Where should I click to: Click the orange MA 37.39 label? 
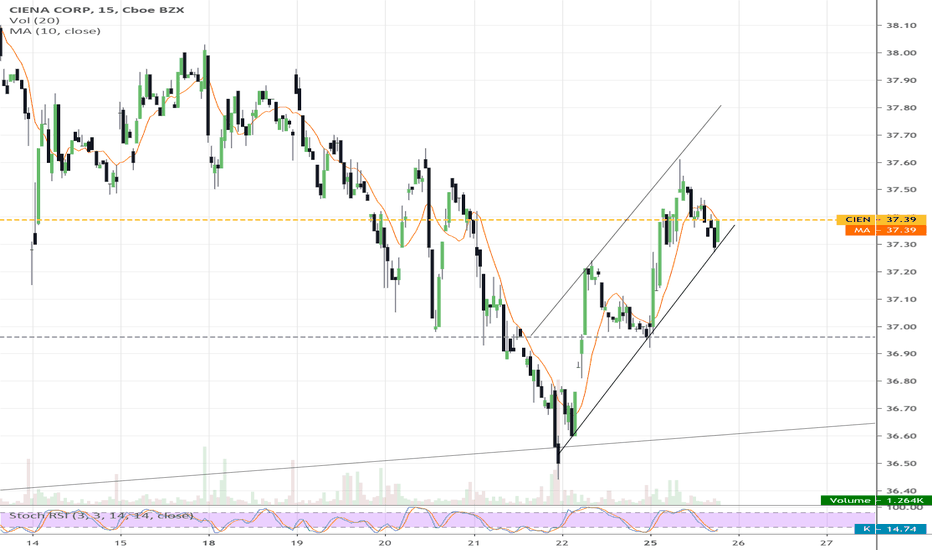886,230
